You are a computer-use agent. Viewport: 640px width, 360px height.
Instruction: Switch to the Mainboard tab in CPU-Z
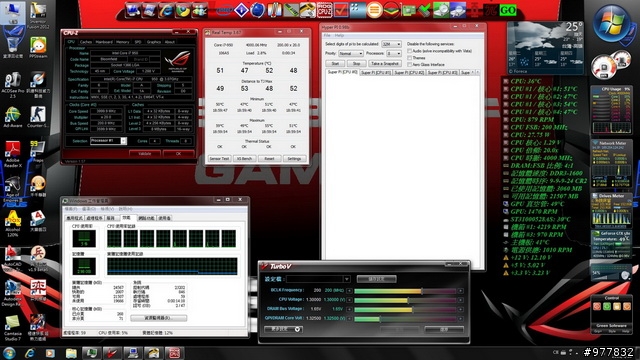[x=104, y=42]
